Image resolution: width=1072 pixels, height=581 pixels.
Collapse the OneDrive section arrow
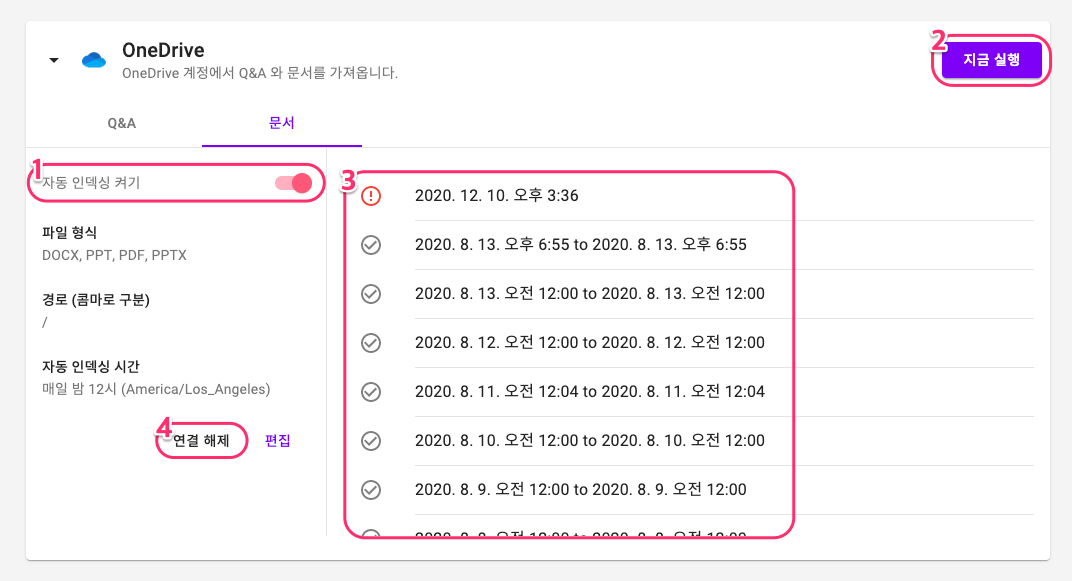tap(54, 60)
